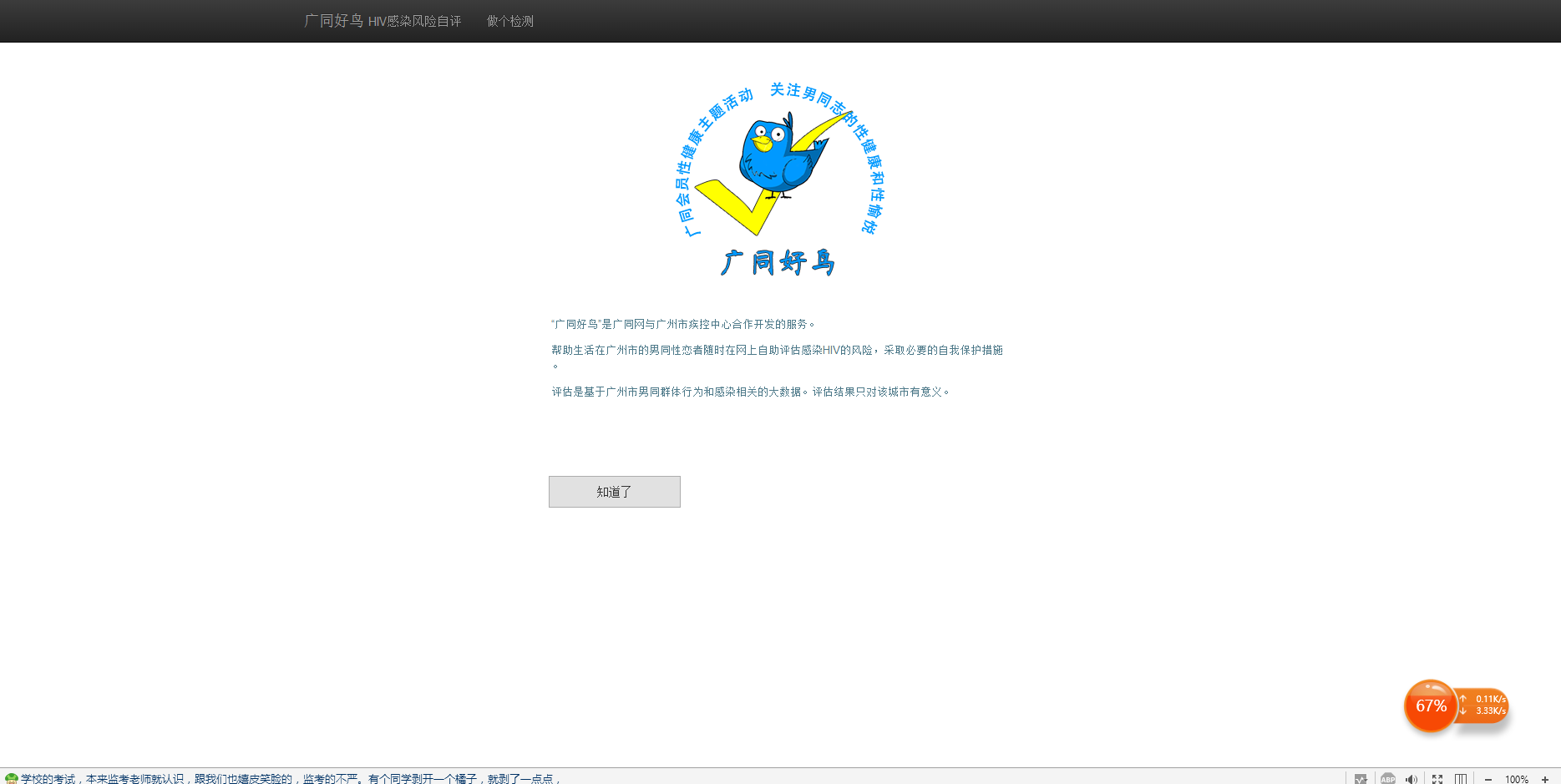Click the paragraph about 广州市疾控中心 cooperation
This screenshot has width=1561, height=784.
coord(682,324)
